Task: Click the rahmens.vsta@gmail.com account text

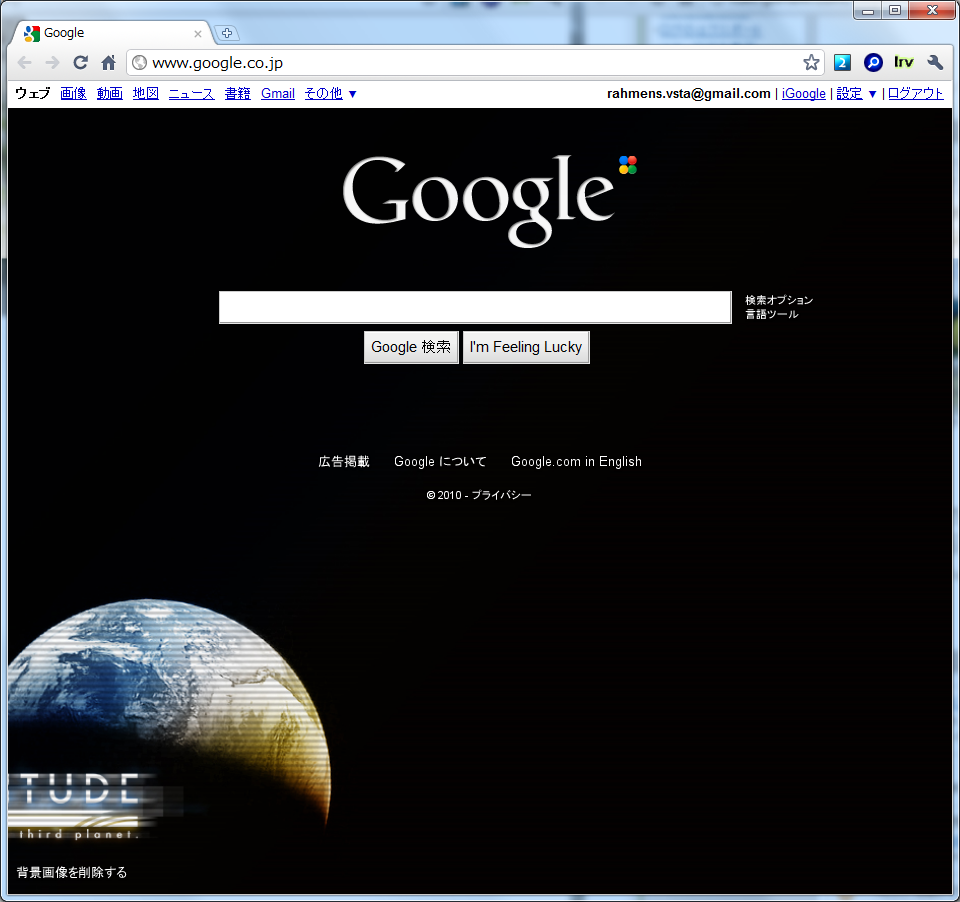Action: [x=689, y=94]
